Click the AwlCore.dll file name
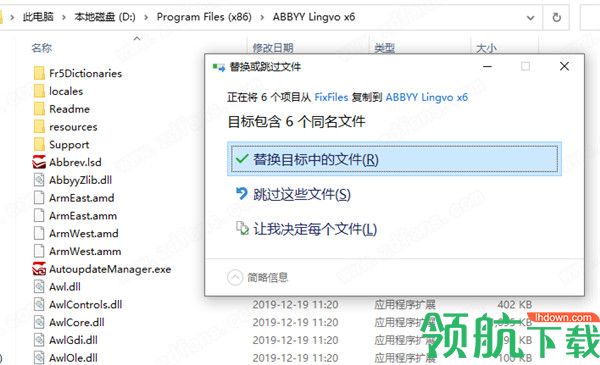This screenshot has height=365, width=600. click(x=77, y=322)
